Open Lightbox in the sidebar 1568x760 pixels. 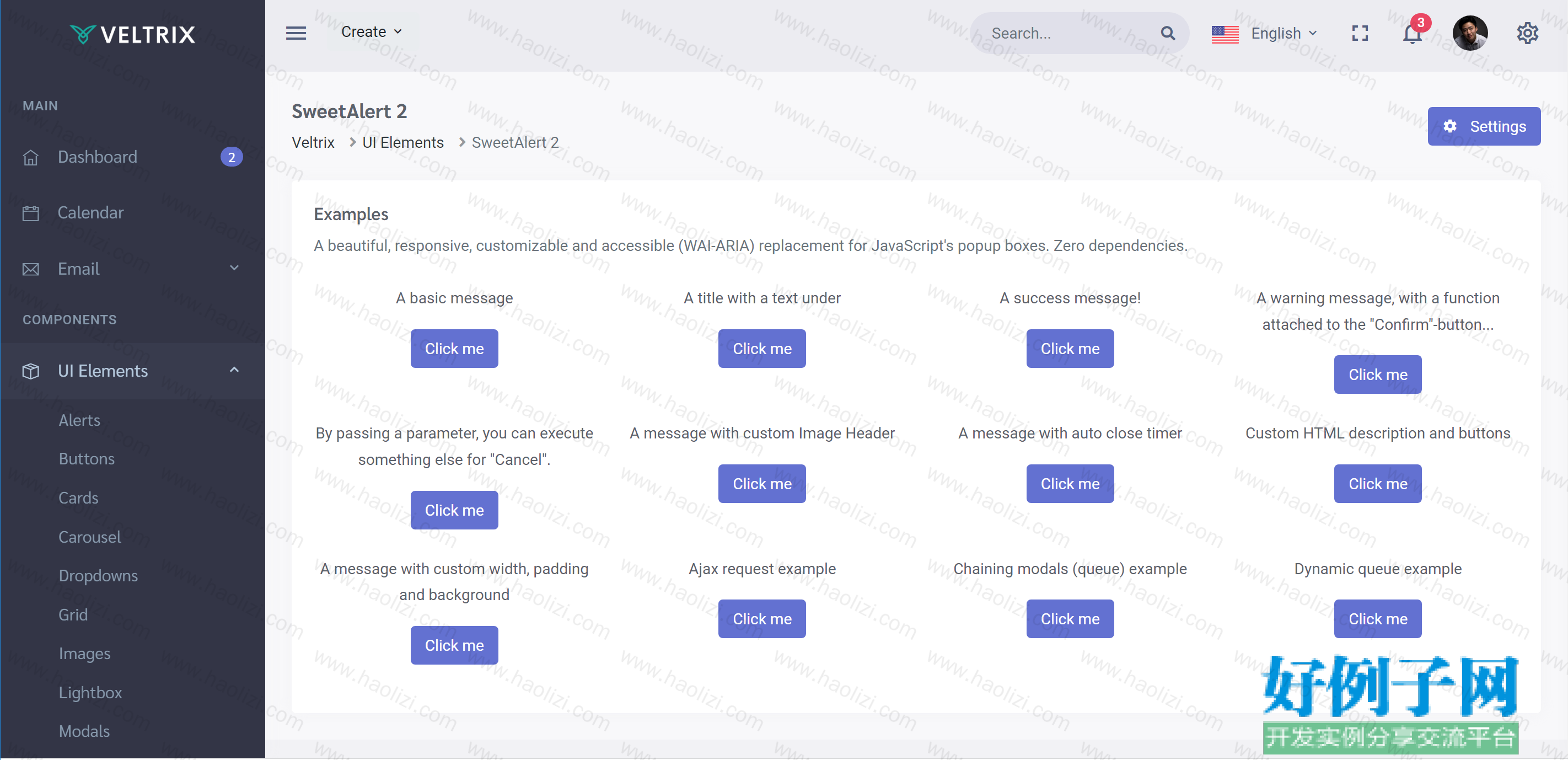tap(90, 693)
